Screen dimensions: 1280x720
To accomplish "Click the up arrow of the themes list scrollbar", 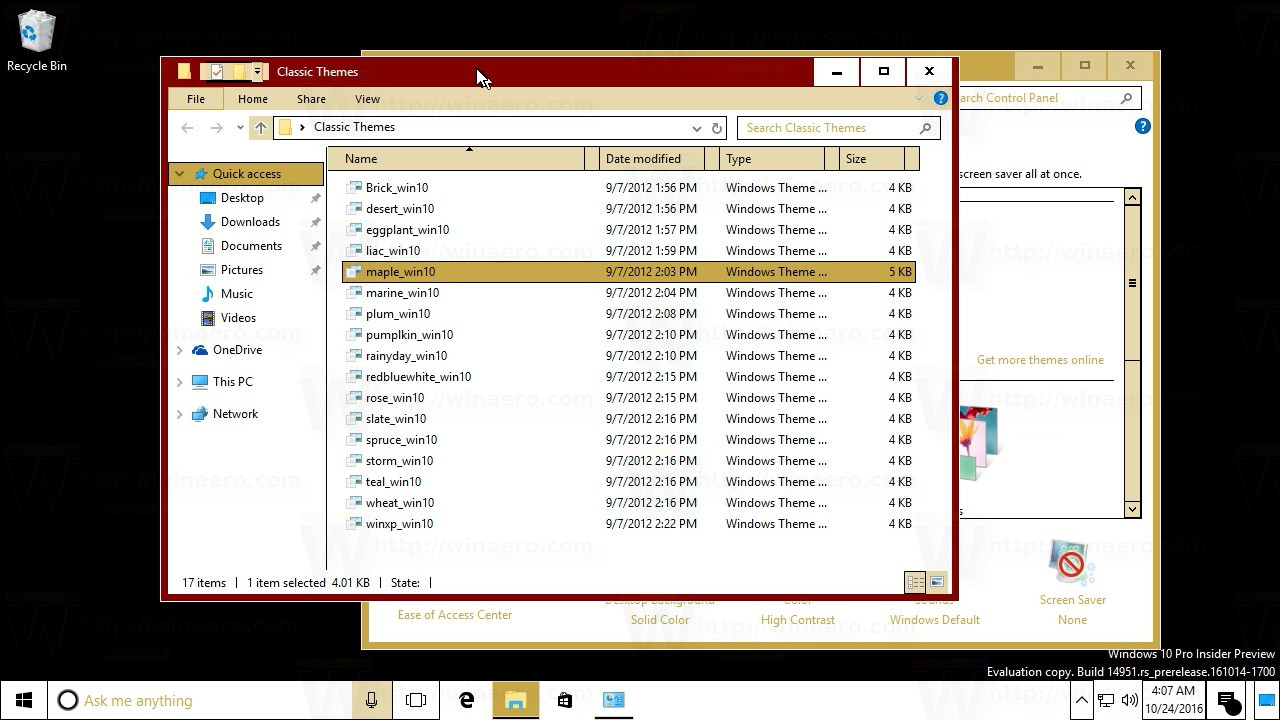I will point(1132,198).
